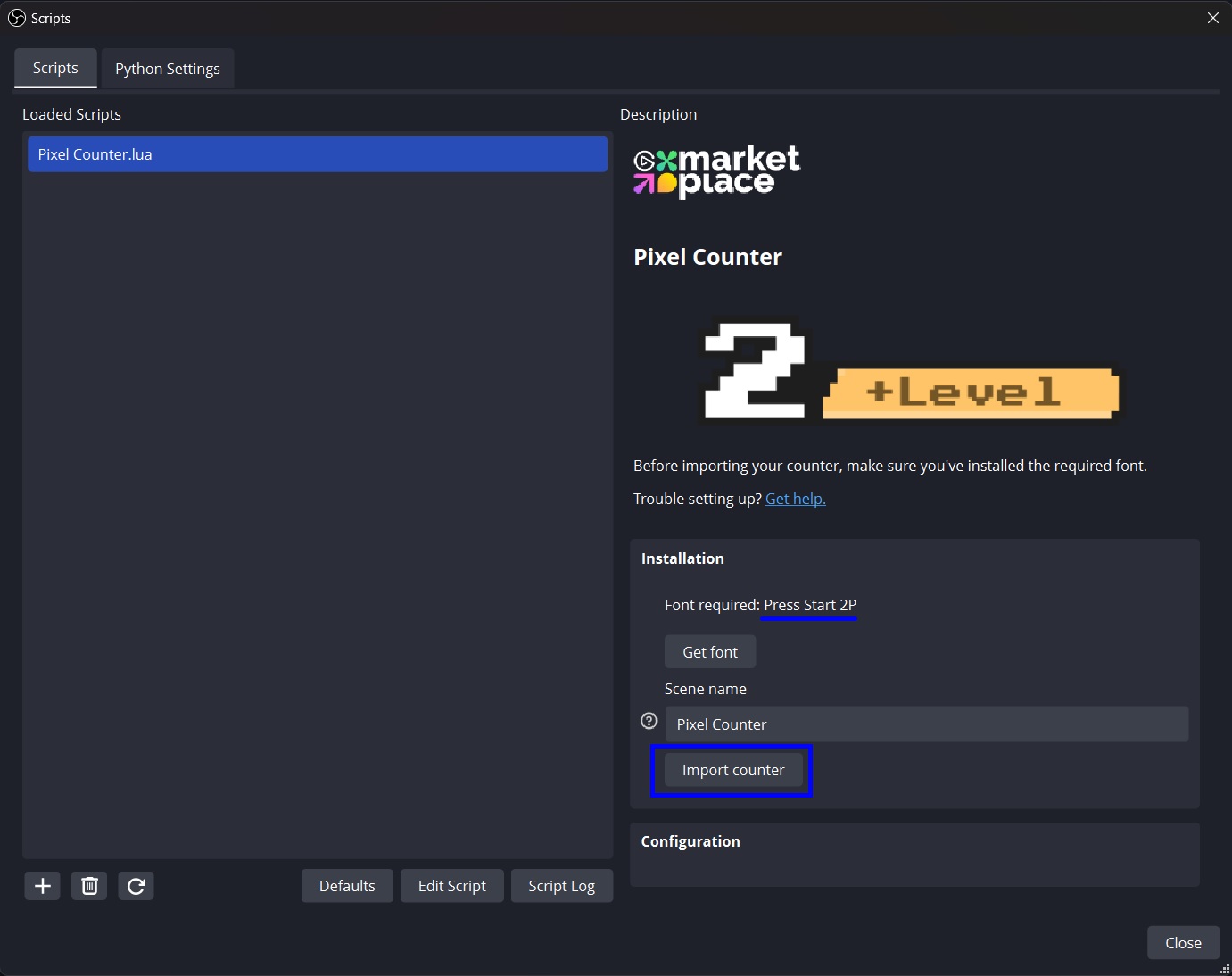Click the Configuration section header
This screenshot has height=976, width=1232.
(690, 841)
